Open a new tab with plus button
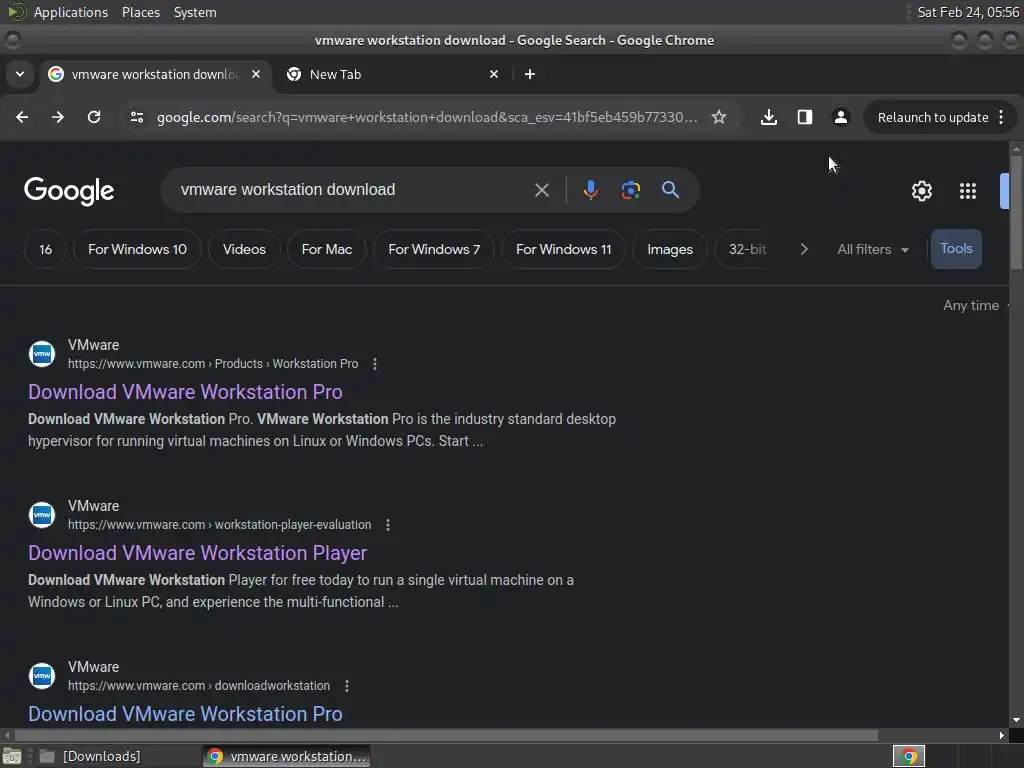This screenshot has height=768, width=1024. click(530, 74)
